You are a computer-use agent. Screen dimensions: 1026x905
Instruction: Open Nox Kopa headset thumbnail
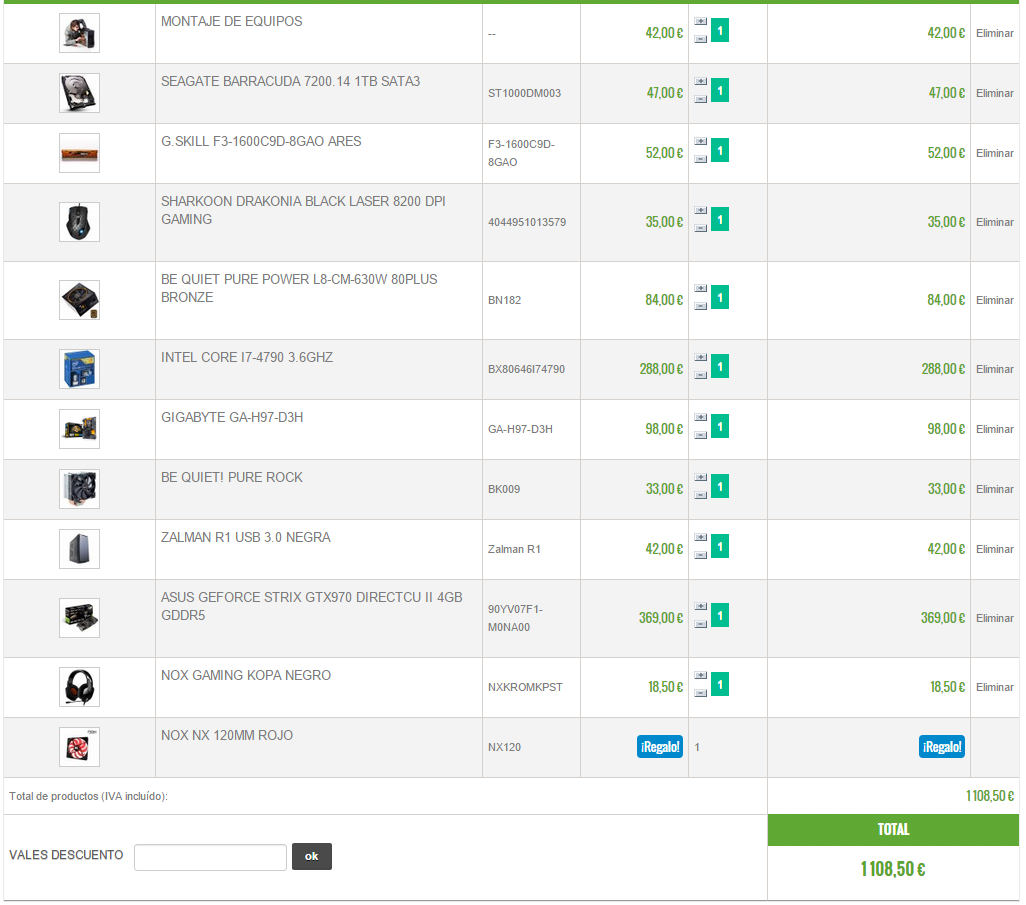pyautogui.click(x=79, y=687)
